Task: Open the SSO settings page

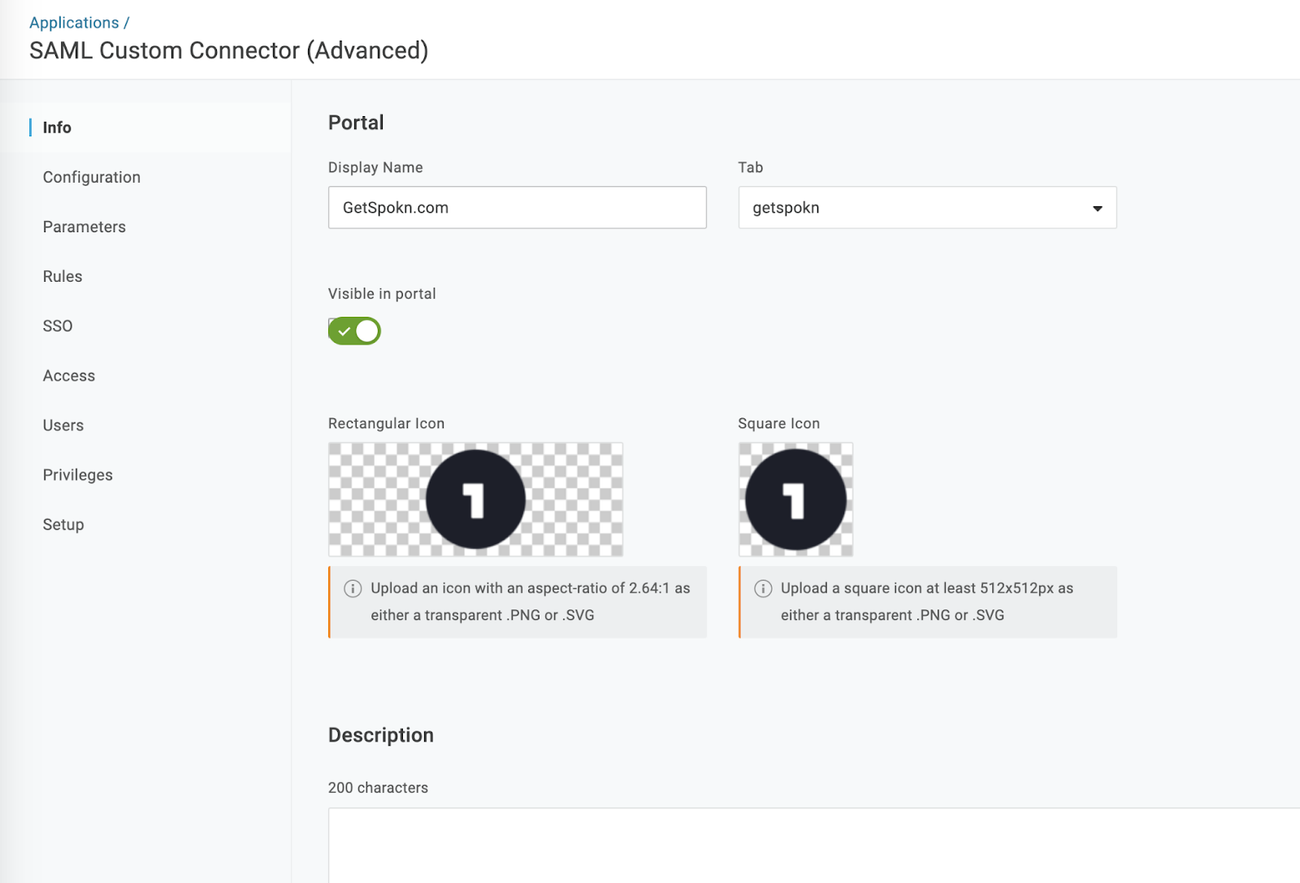Action: coord(58,326)
